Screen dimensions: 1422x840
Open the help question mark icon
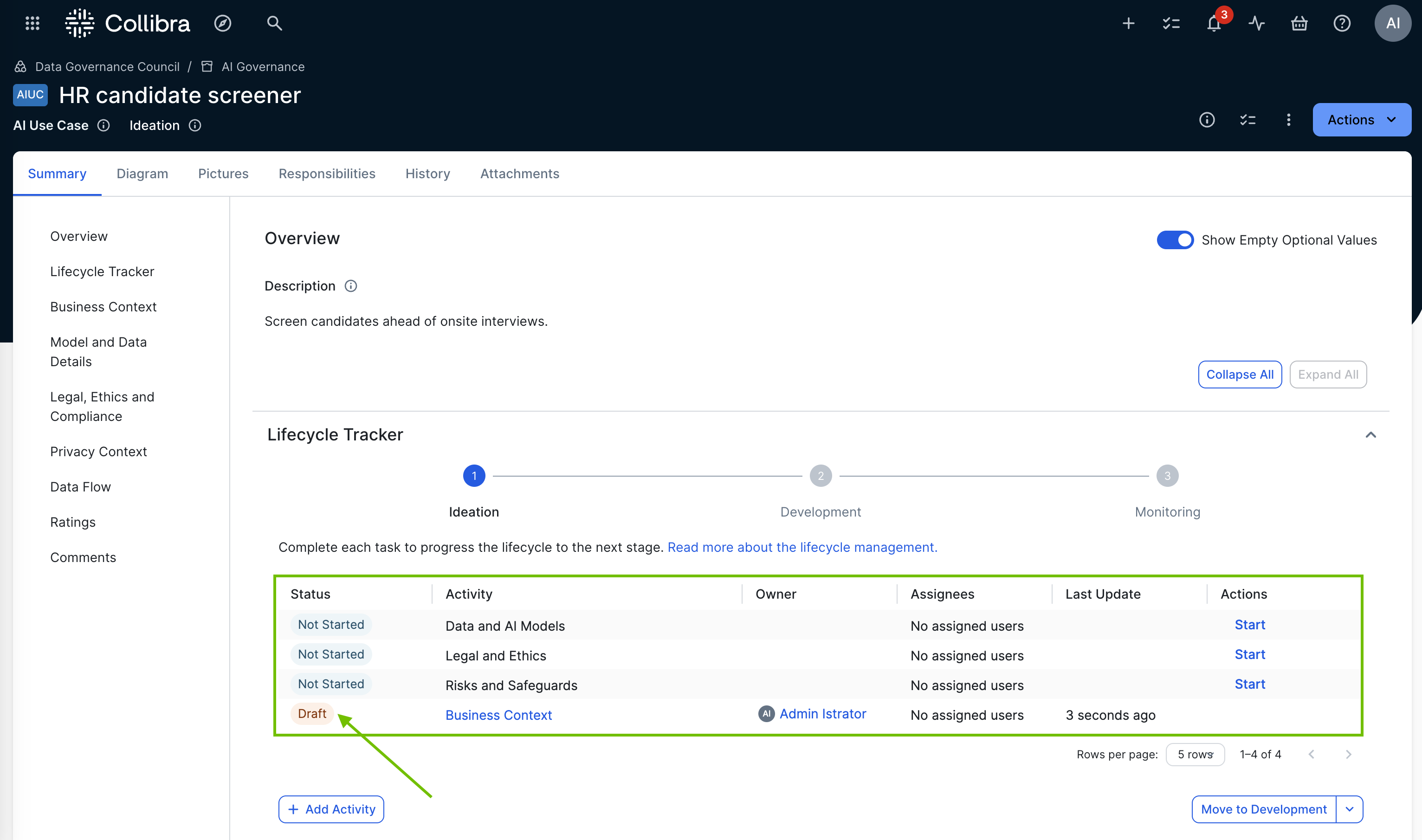tap(1342, 23)
